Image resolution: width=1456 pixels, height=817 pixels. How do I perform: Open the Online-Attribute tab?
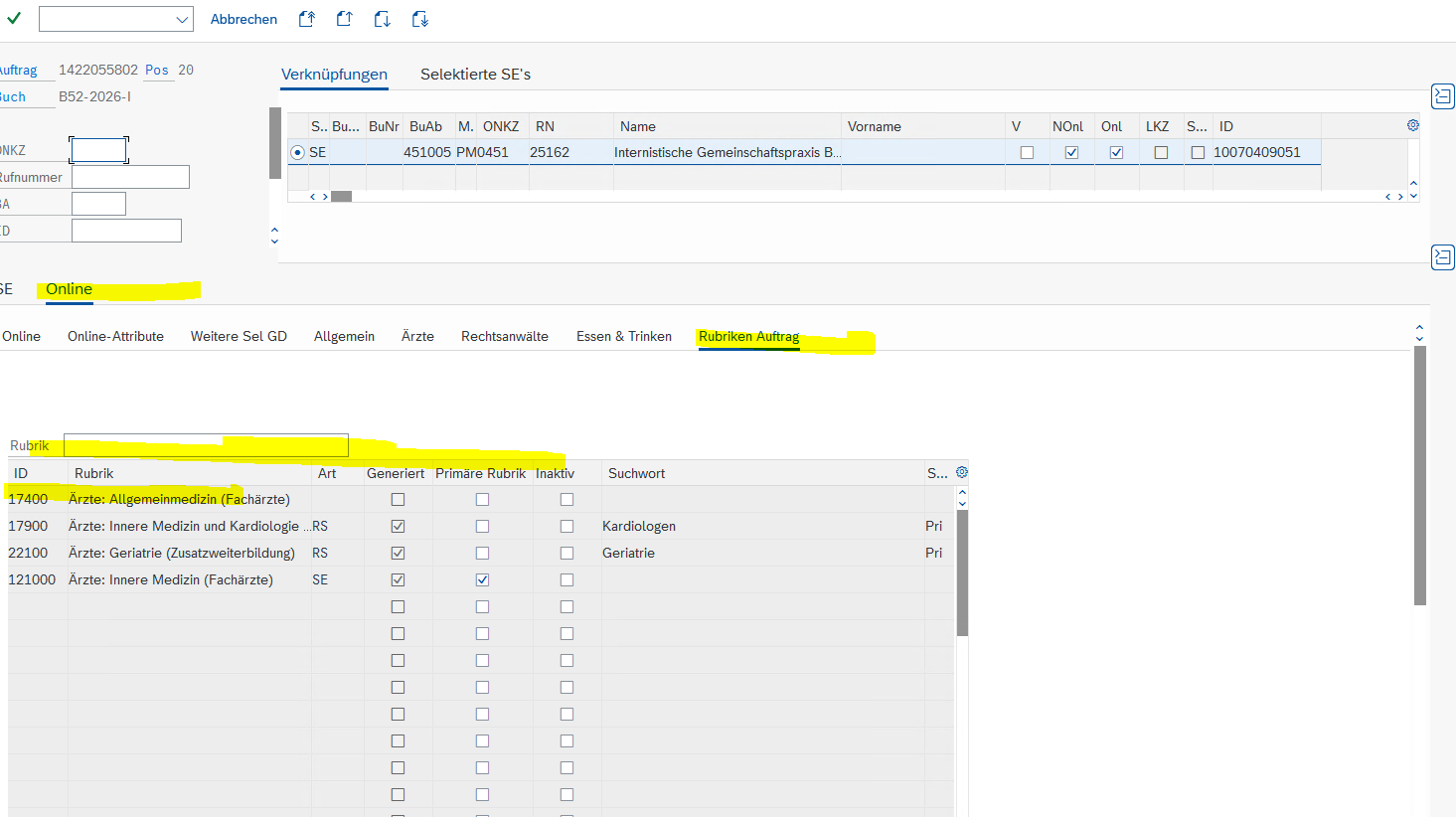115,336
